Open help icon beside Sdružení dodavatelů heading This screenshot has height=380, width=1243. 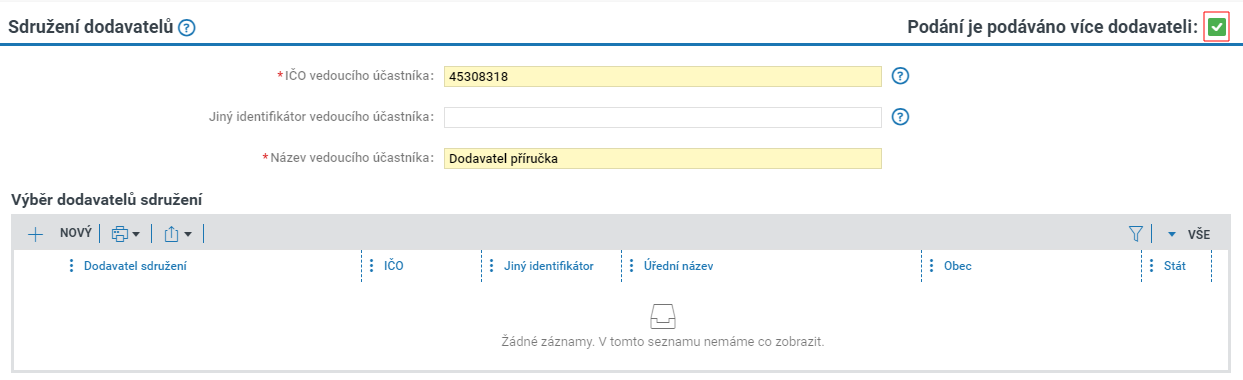point(186,28)
